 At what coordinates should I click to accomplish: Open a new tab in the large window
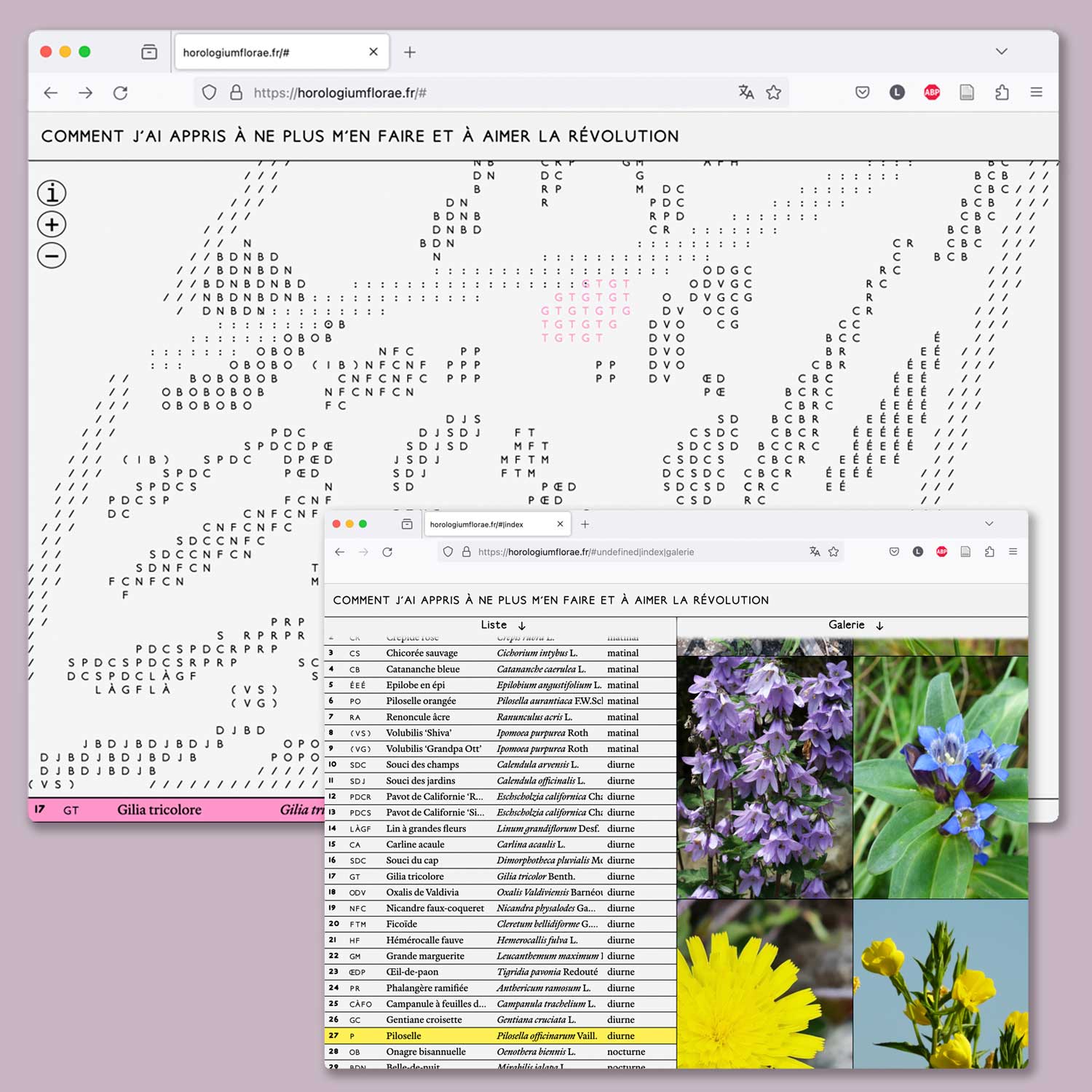click(410, 52)
